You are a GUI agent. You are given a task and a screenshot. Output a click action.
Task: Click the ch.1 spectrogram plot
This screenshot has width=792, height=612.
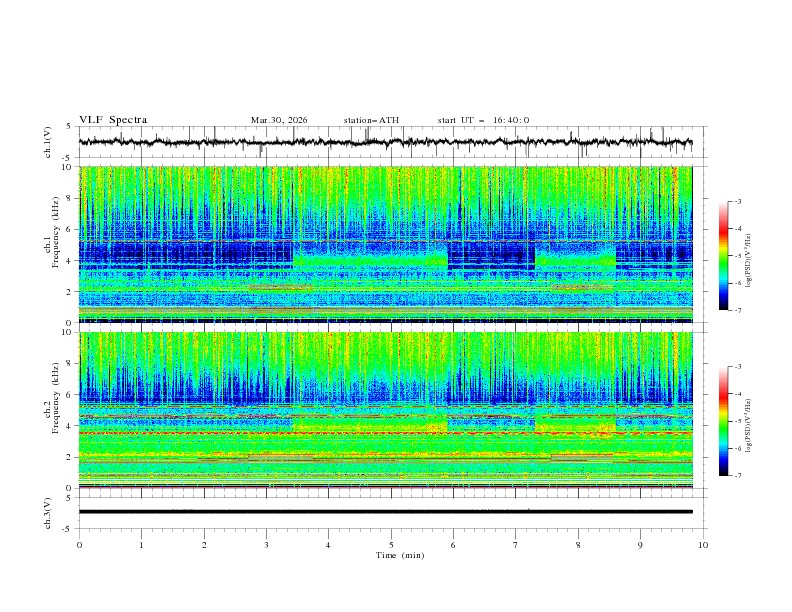tap(385, 244)
